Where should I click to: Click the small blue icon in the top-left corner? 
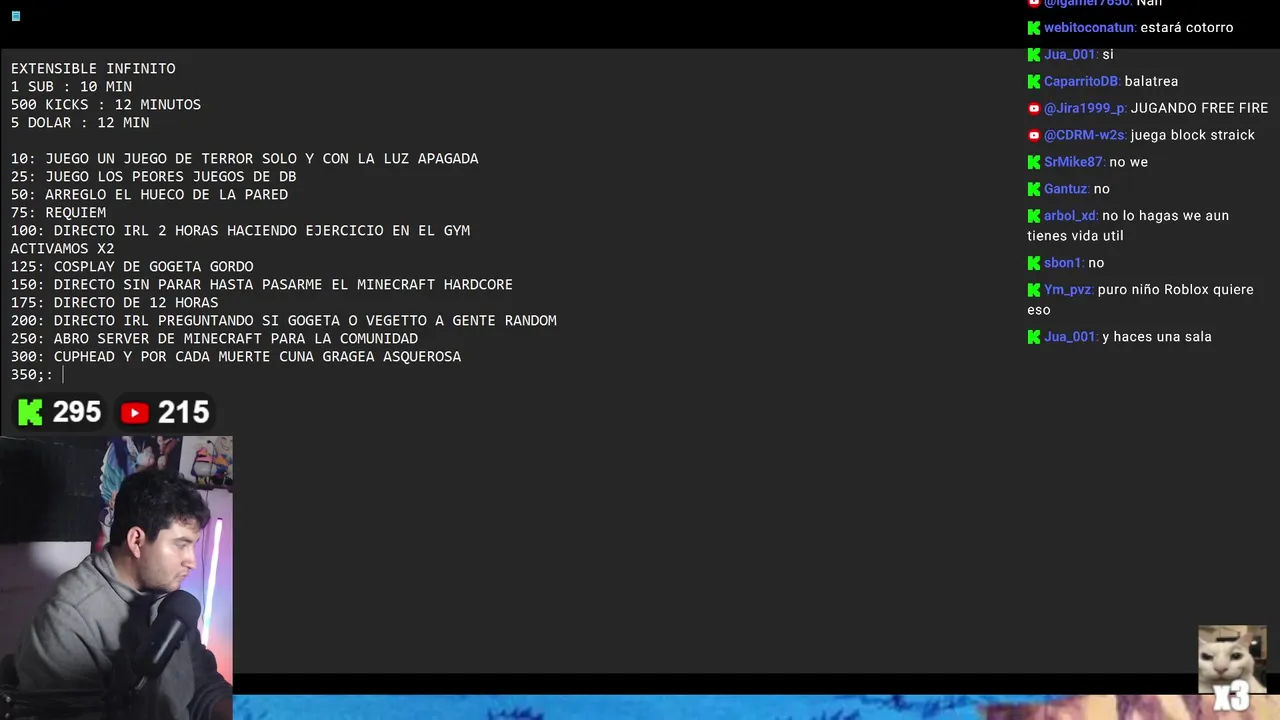[16, 16]
